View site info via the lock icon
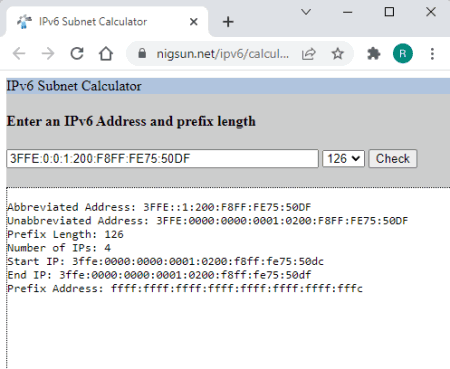The image size is (450, 369). (142, 53)
